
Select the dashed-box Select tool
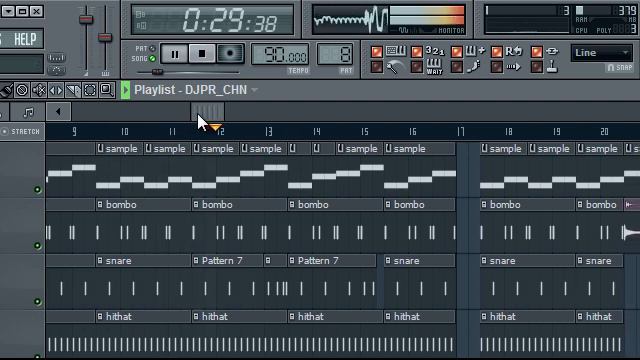pyautogui.click(x=90, y=90)
